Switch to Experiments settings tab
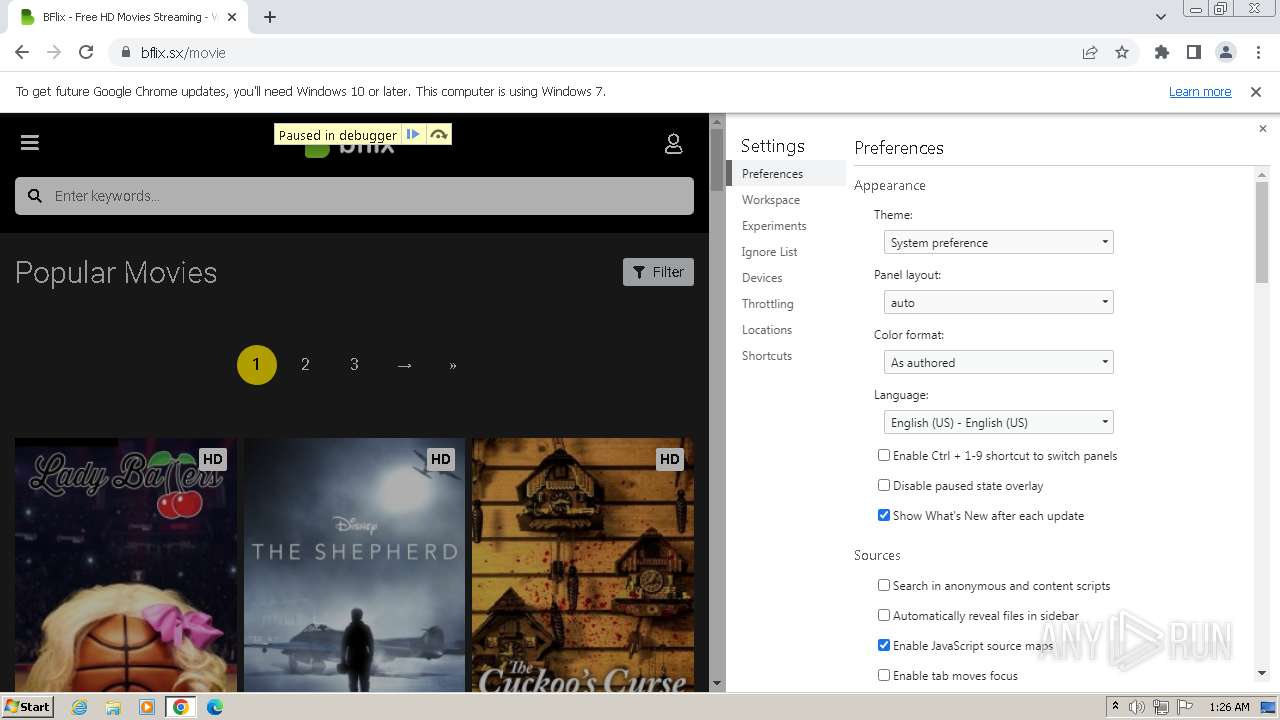Viewport: 1280px width, 720px height. tap(787, 226)
